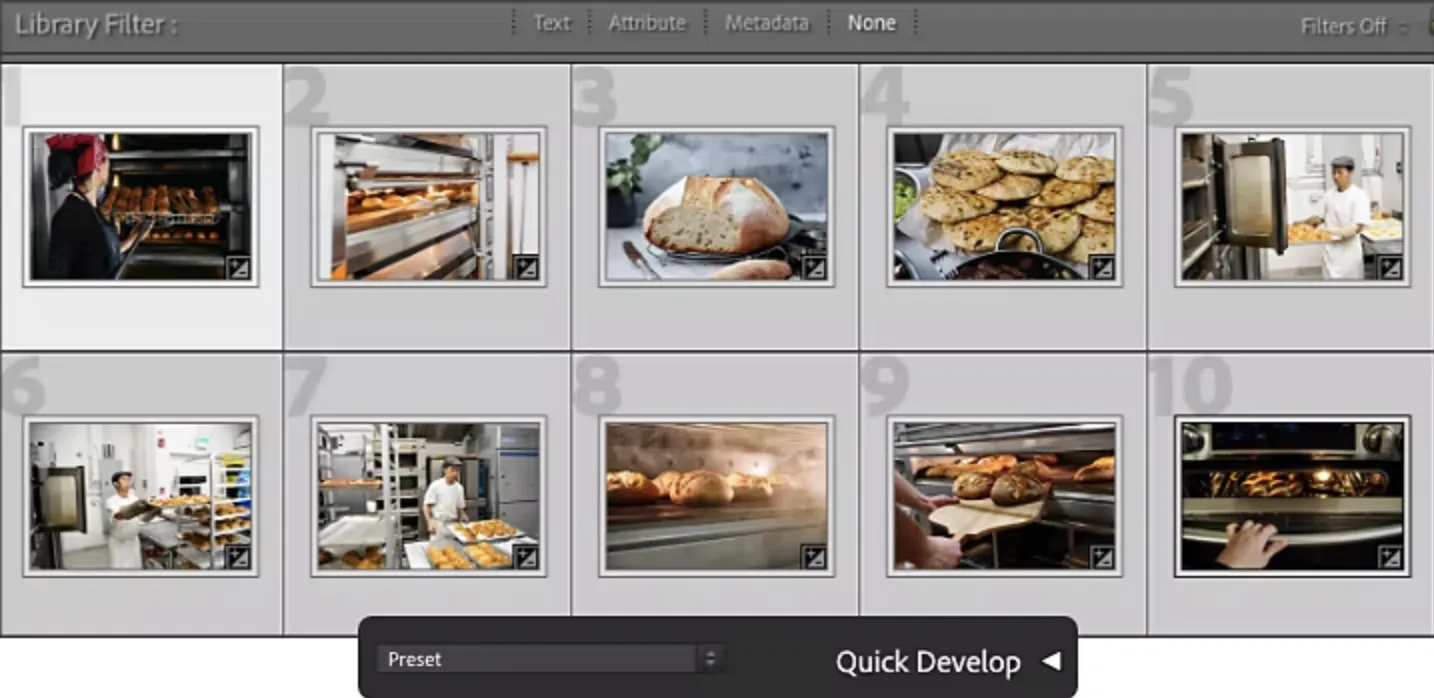Viewport: 1434px width, 698px height.
Task: Select thumbnail of baker opening oven door
Action: (1291, 206)
